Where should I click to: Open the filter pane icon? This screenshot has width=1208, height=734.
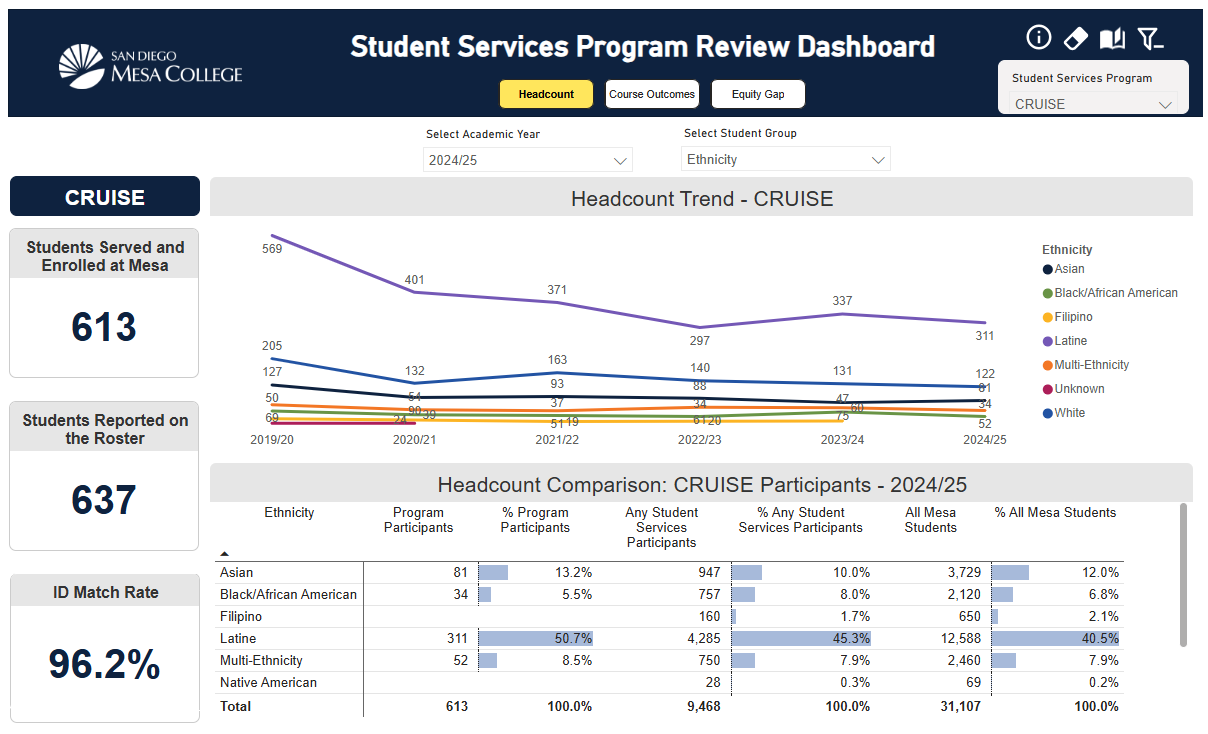tap(1151, 37)
